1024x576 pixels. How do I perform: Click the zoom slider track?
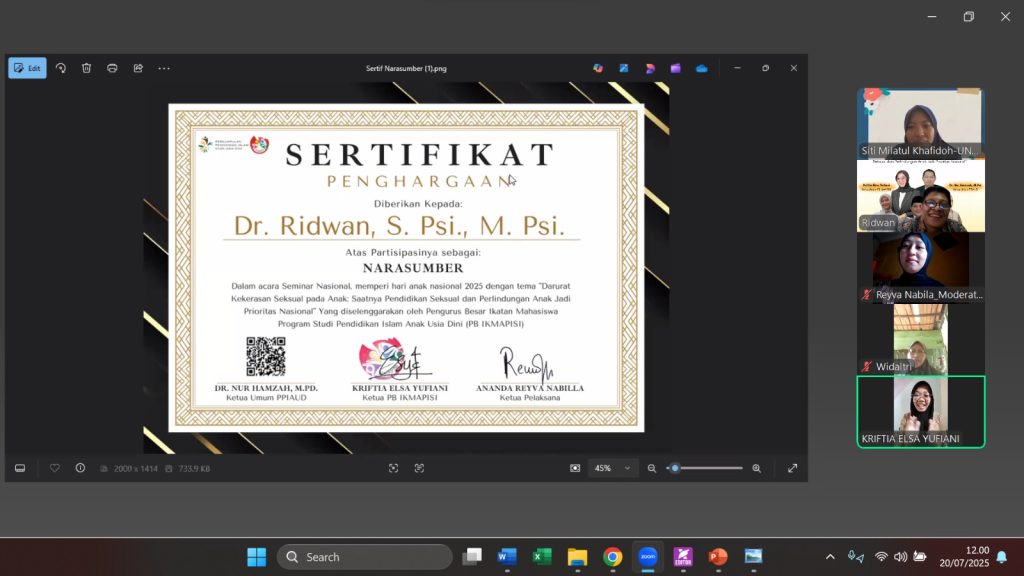tap(710, 468)
